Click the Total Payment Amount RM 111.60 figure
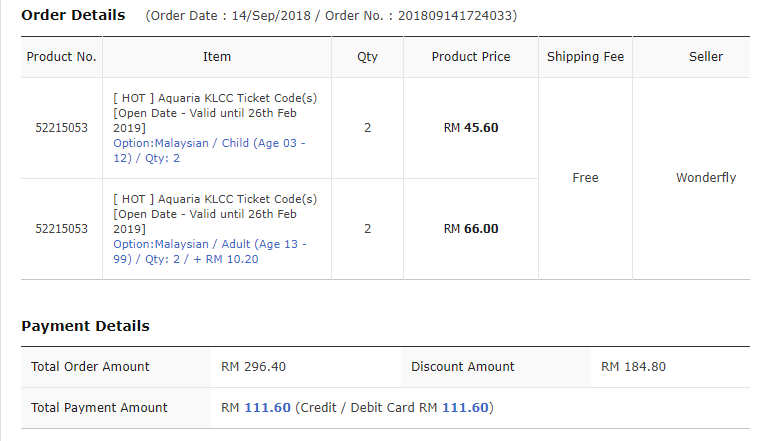This screenshot has width=761, height=441. pos(256,408)
